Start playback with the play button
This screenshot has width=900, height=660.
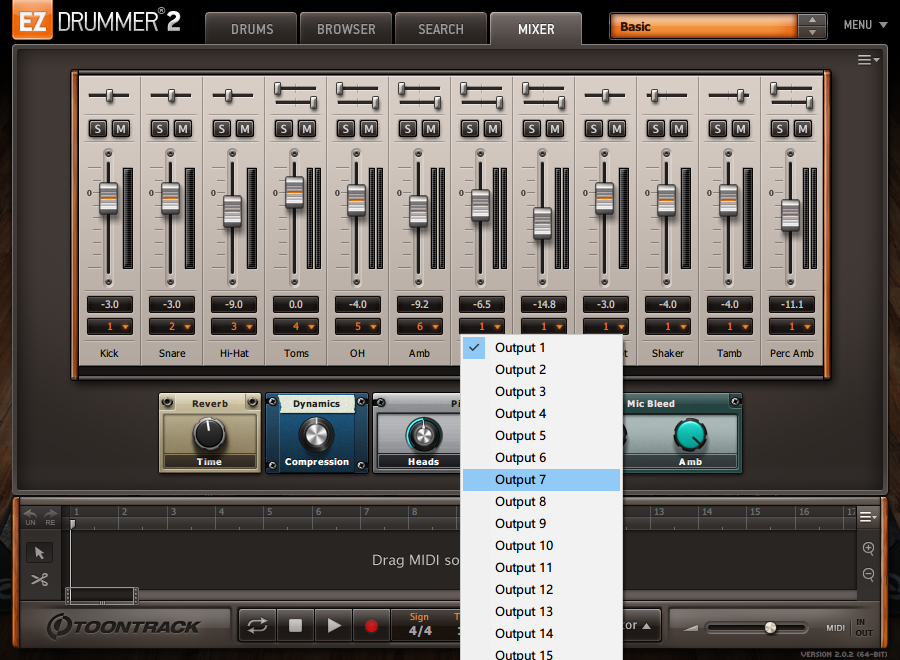point(333,625)
